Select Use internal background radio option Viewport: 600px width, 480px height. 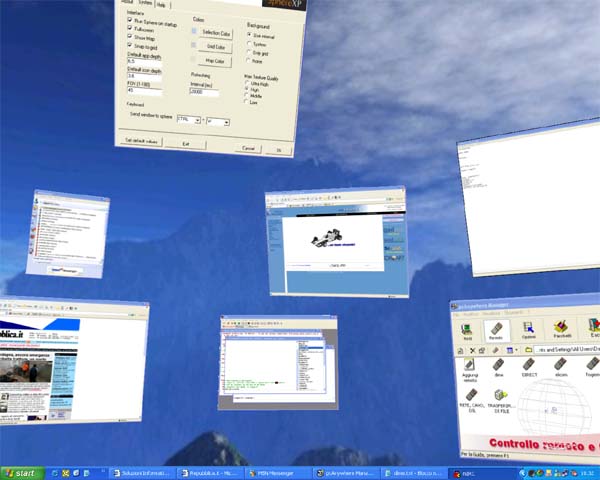[249, 35]
